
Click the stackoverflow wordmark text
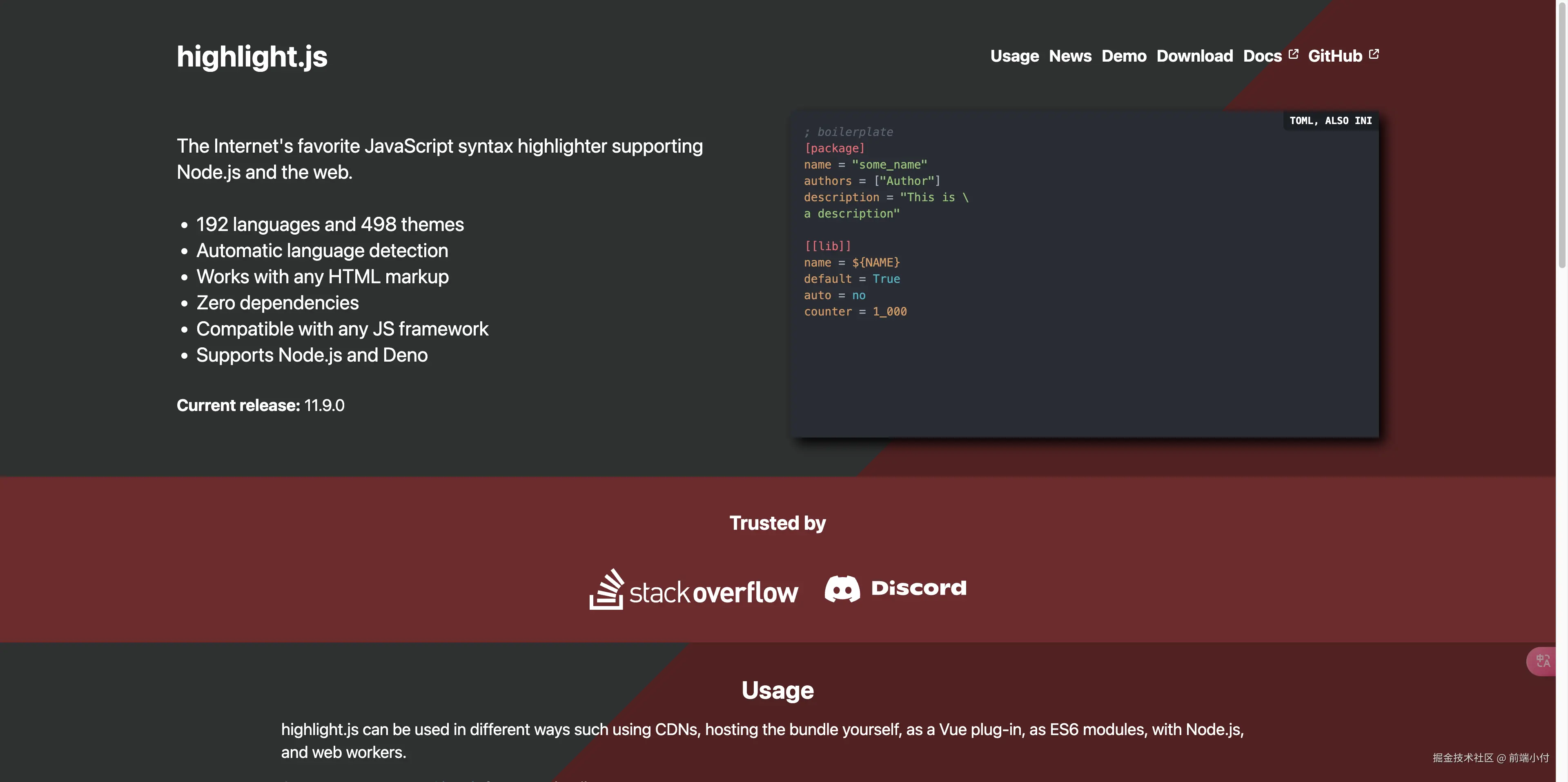point(713,592)
